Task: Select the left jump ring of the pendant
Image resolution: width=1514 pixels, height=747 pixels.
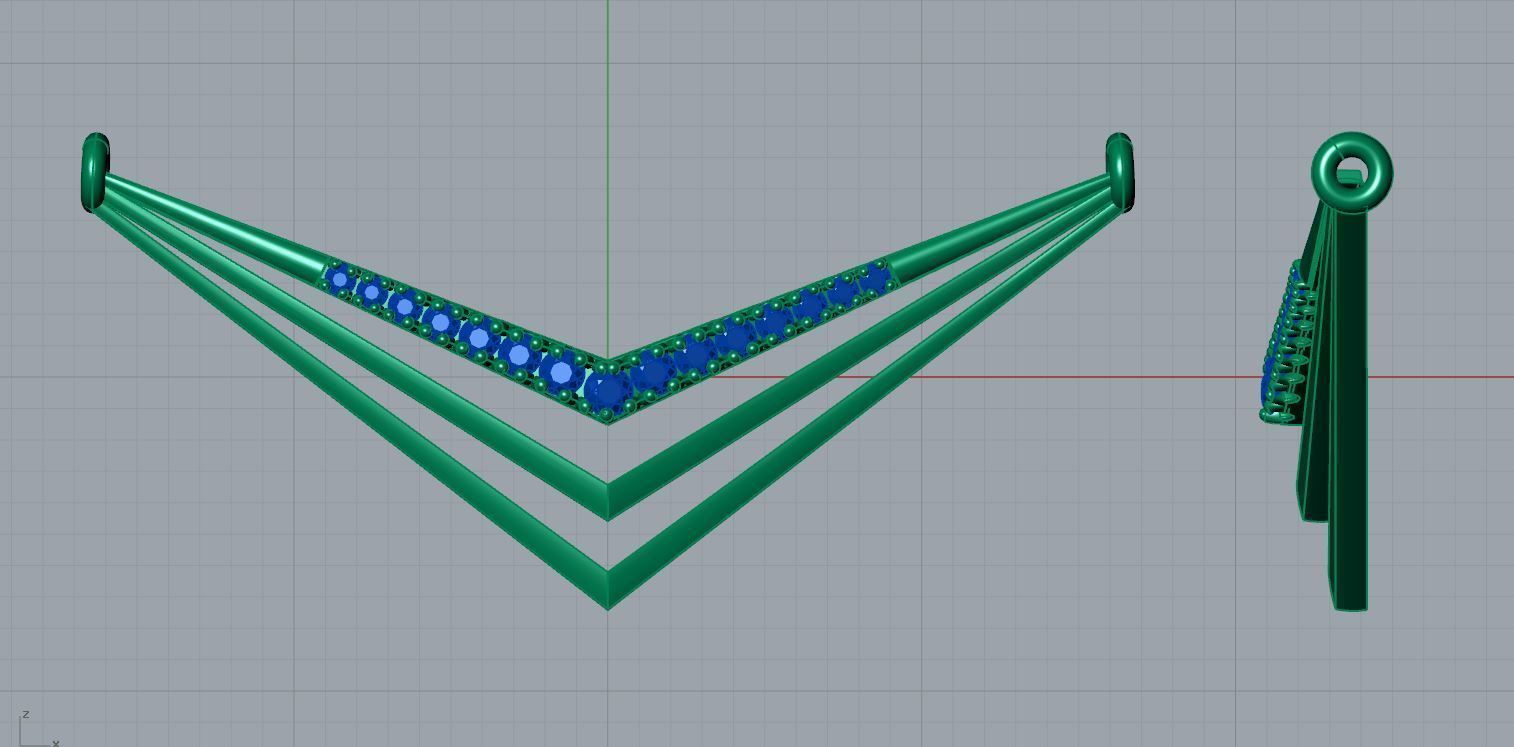Action: click(x=95, y=172)
